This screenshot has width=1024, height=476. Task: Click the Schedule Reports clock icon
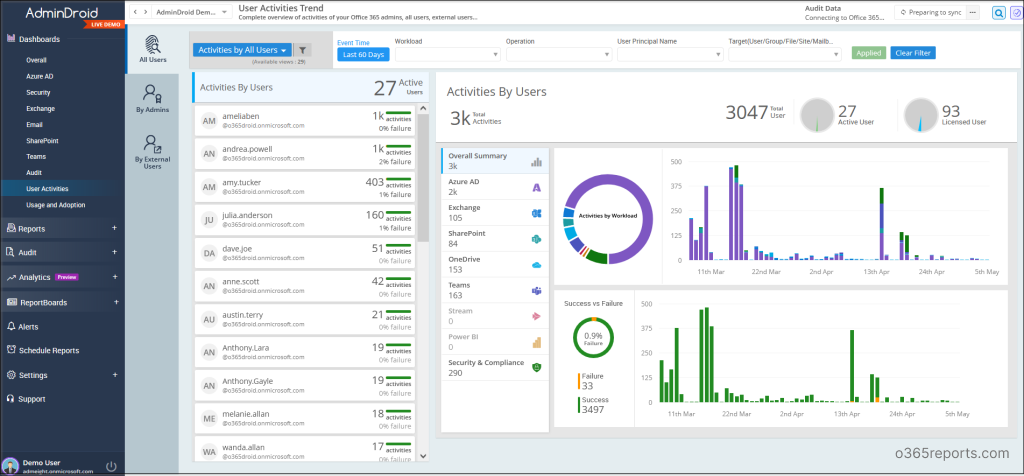10,350
